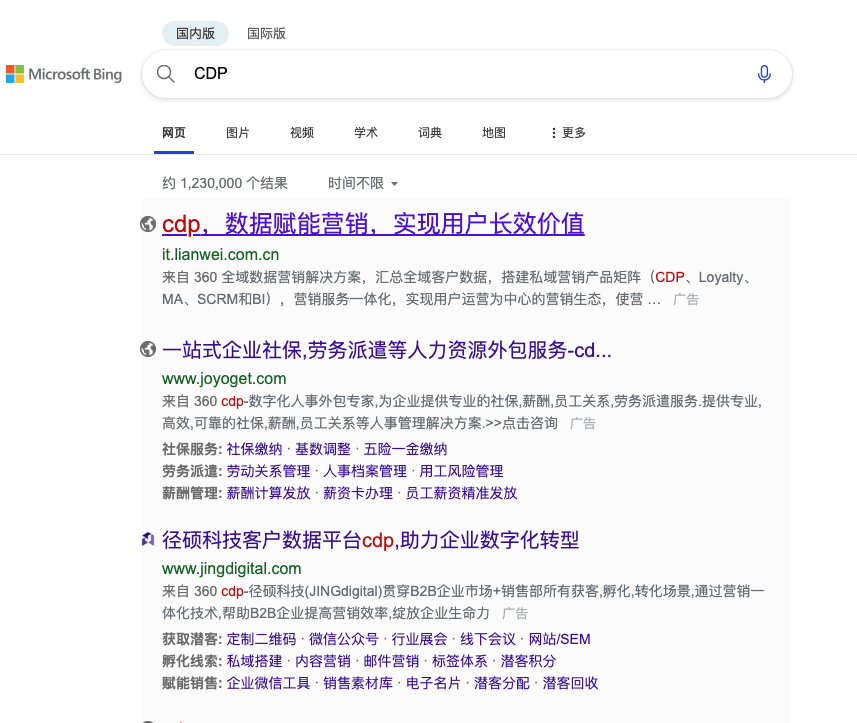Click the 行业展会 sublink
This screenshot has height=723, width=857.
tap(419, 639)
